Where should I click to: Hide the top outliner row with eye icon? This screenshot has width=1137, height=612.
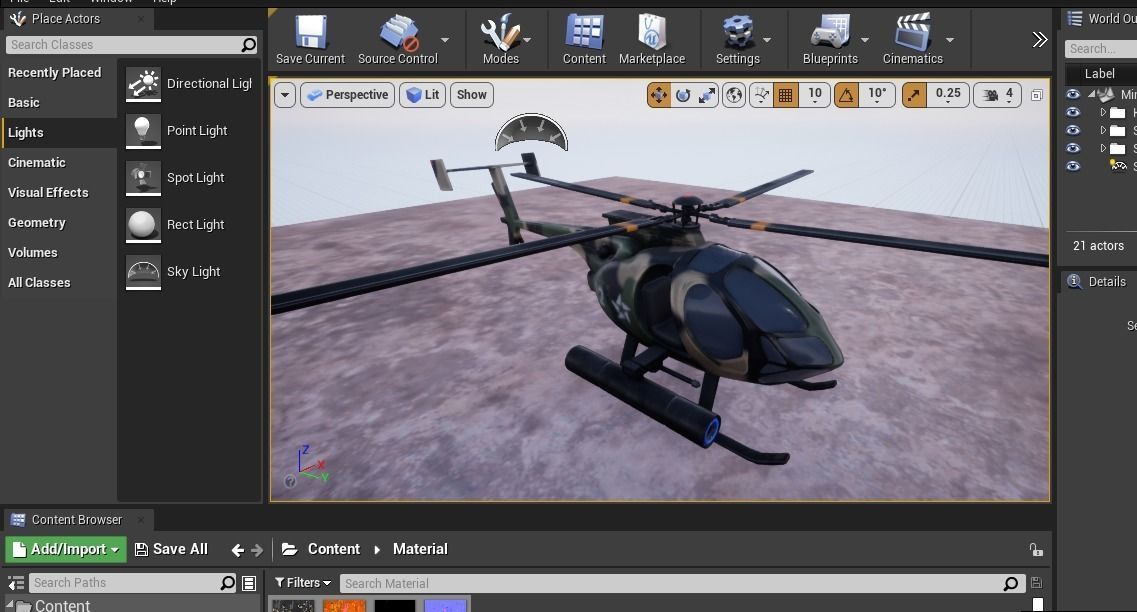pos(1072,94)
